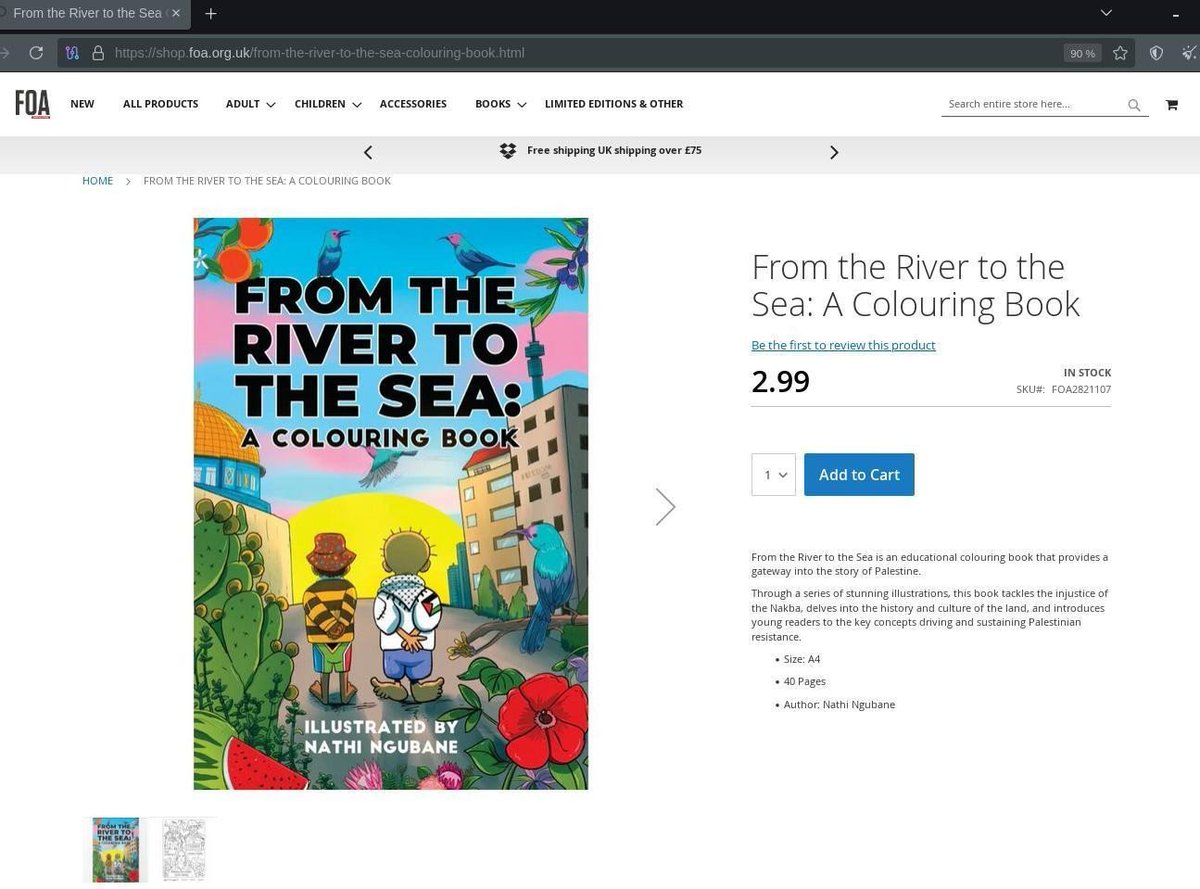The width and height of the screenshot is (1200, 889).
Task: Click the 90% zoom level indicator
Action: pos(1082,53)
